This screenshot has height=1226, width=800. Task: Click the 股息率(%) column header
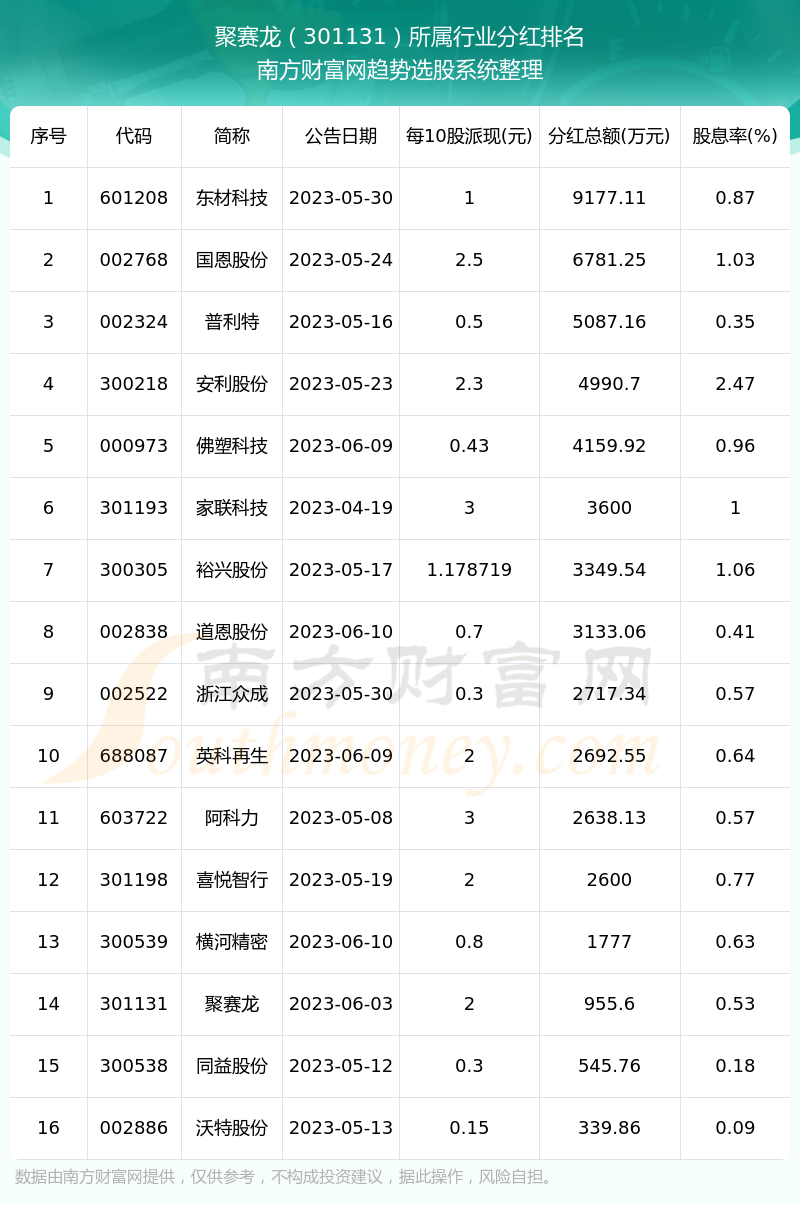coord(735,136)
